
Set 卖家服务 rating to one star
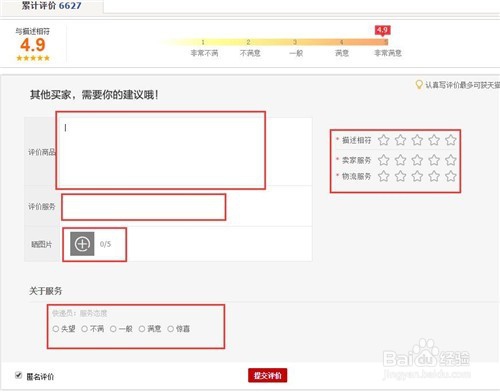384,160
